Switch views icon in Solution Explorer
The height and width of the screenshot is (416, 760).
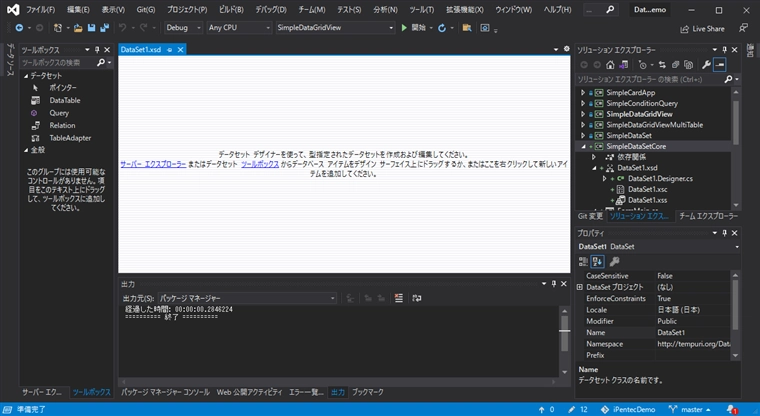624,64
